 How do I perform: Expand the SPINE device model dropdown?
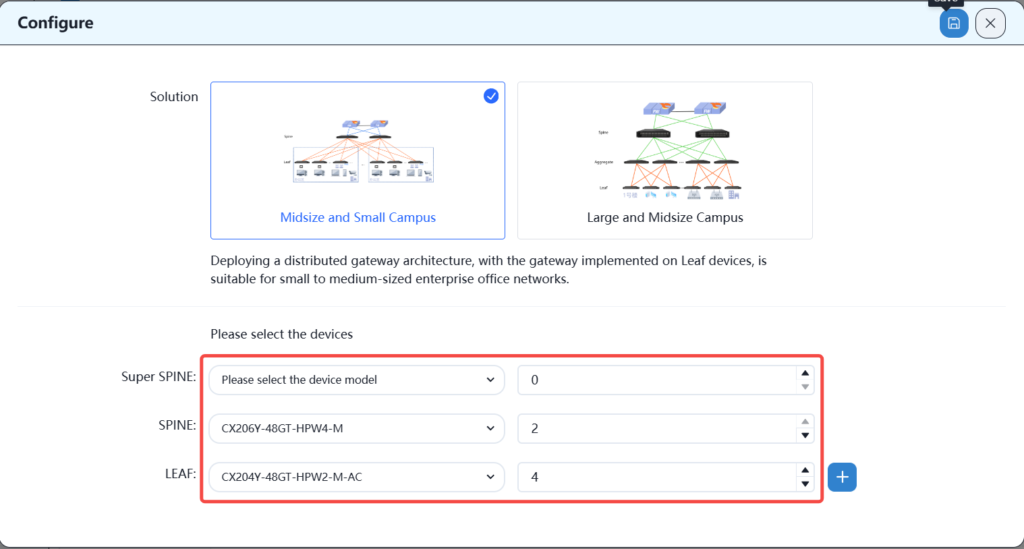click(x=357, y=428)
